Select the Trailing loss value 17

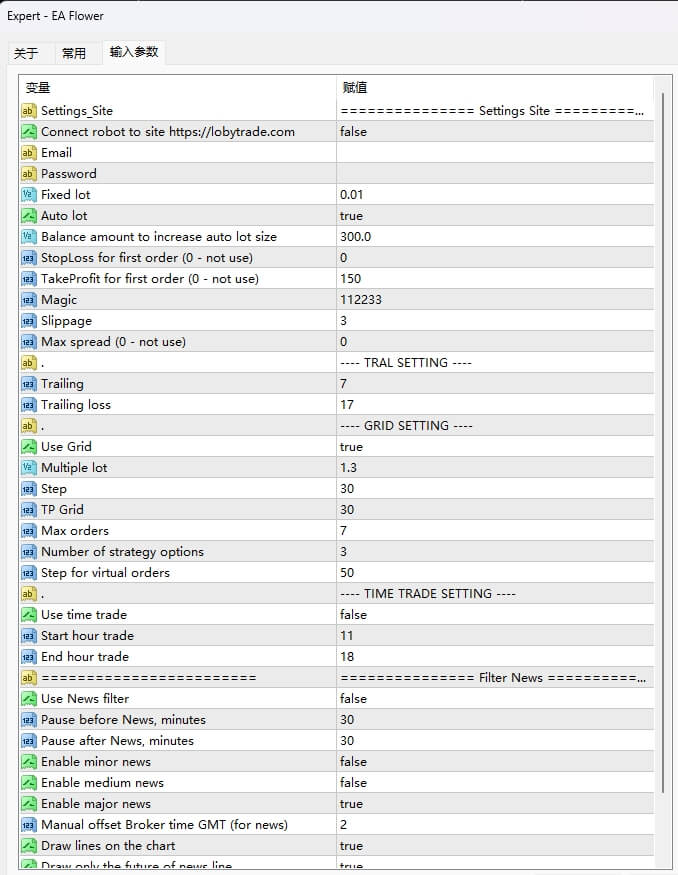point(347,405)
